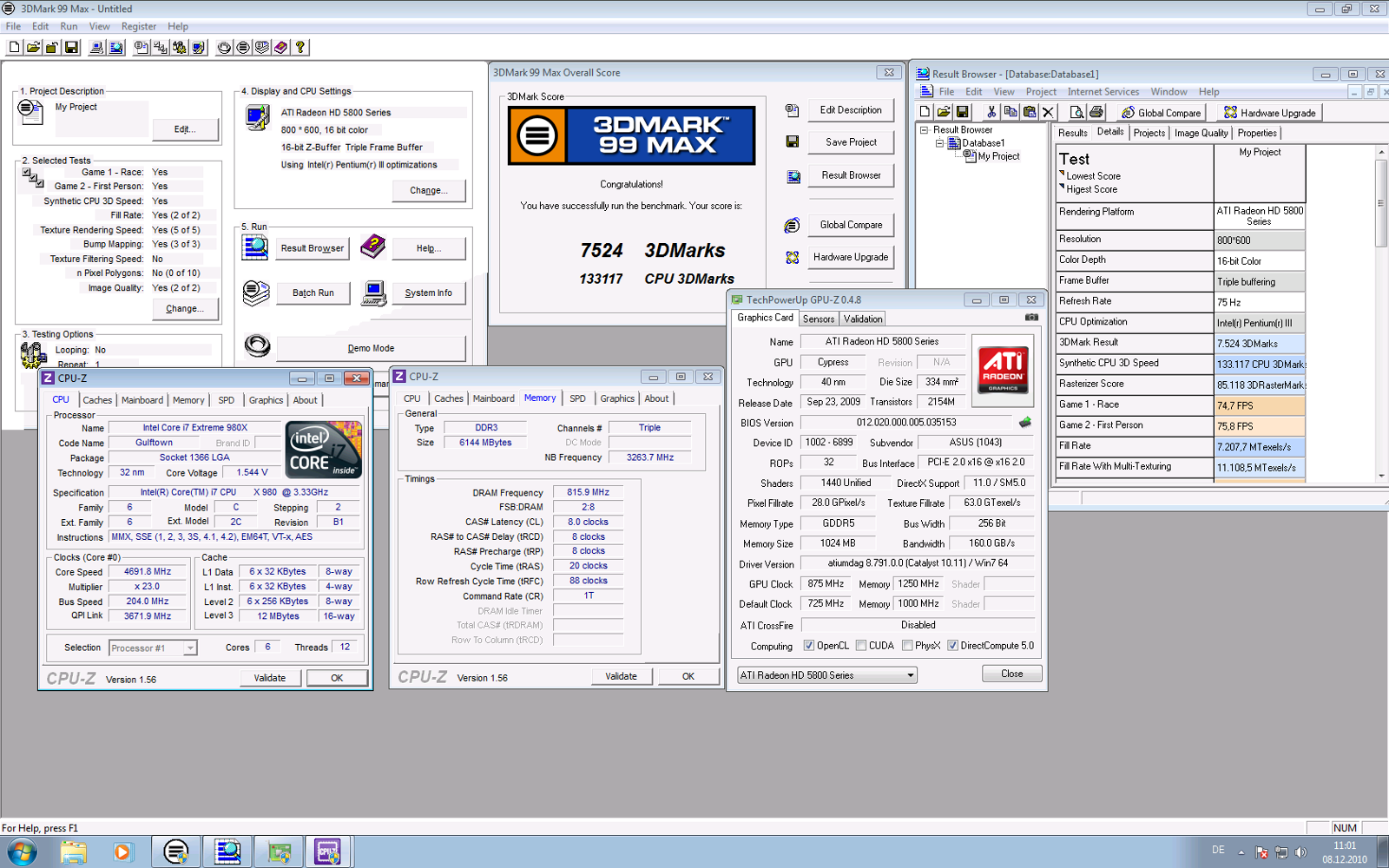Click Result Browser details vertical scrollbar
Screen dimensions: 1389x868
pyautogui.click(x=1380, y=313)
